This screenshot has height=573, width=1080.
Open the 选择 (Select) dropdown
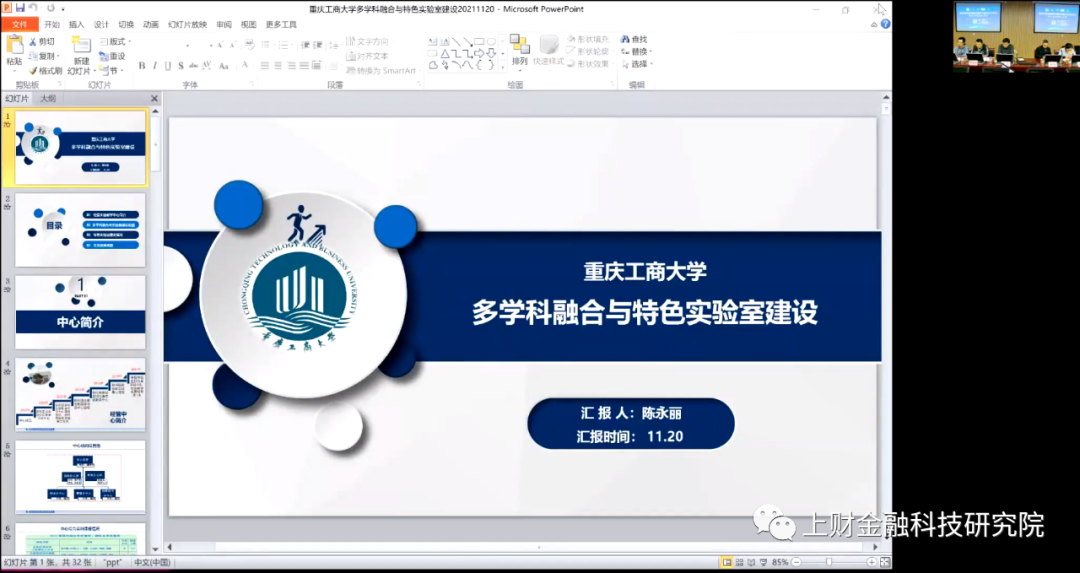coord(636,64)
